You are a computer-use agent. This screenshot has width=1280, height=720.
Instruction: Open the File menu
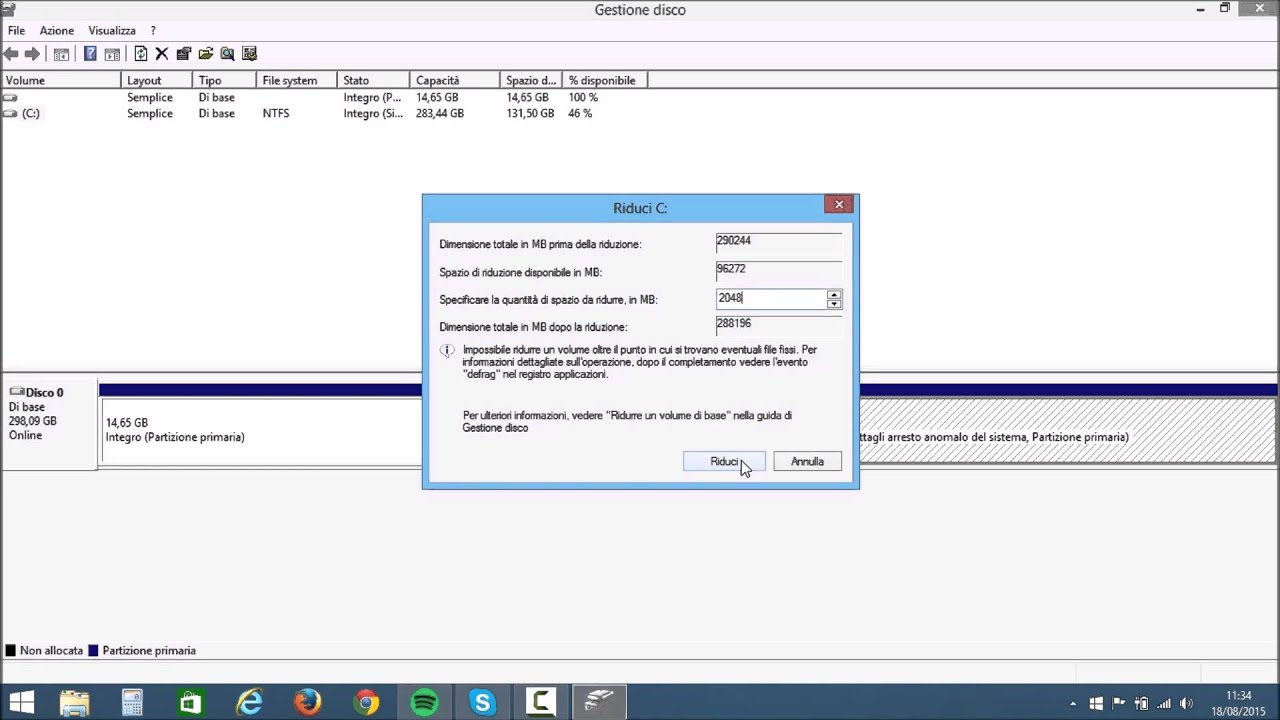click(16, 31)
